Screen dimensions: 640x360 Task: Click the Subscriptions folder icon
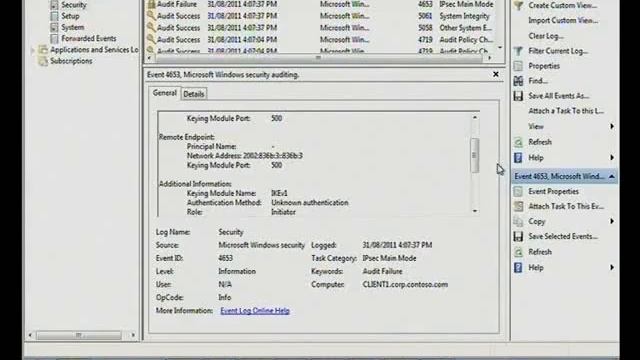point(43,61)
